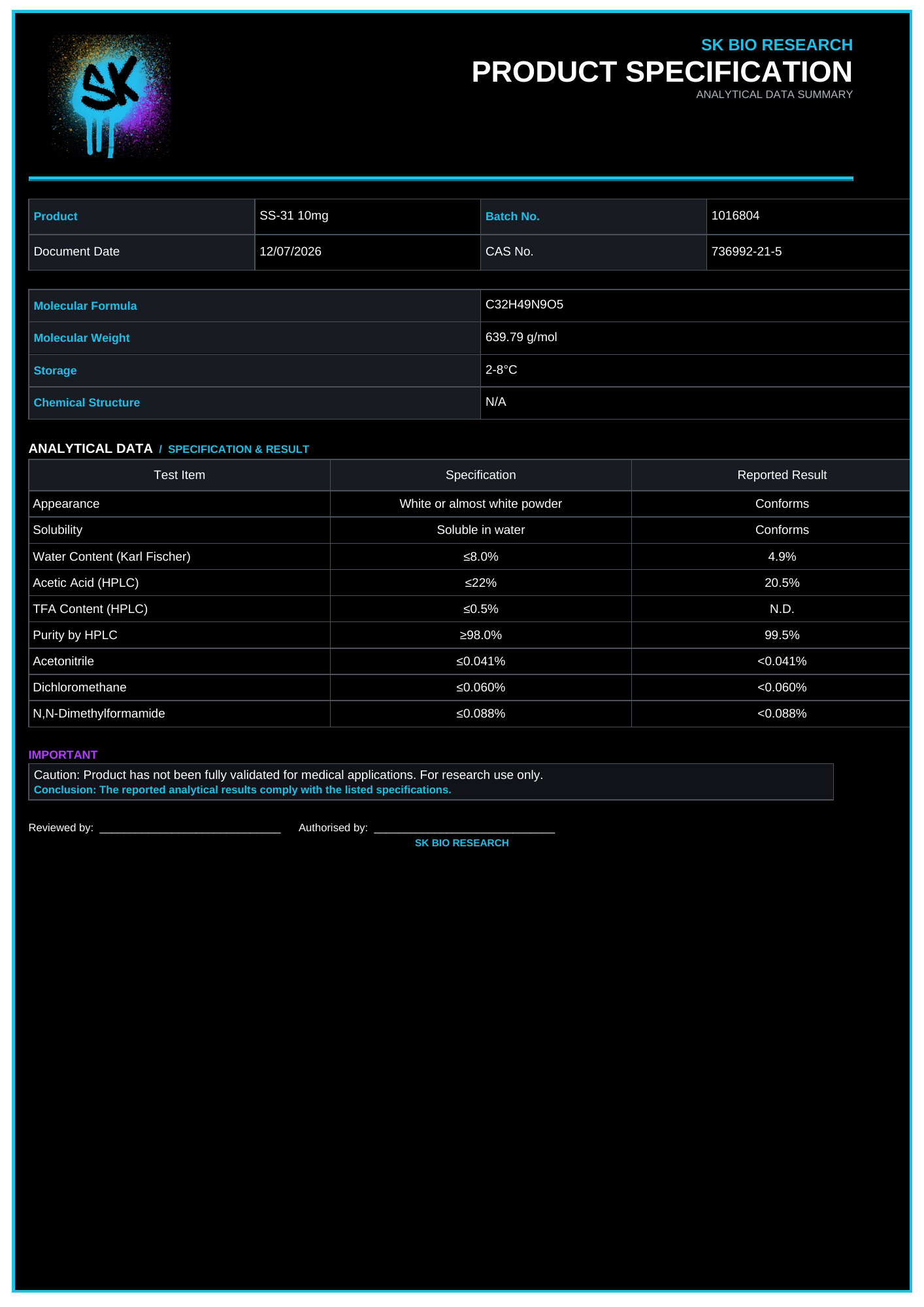Click the Document Date label
Viewport: 924px width, 1307px height.
tap(76, 252)
